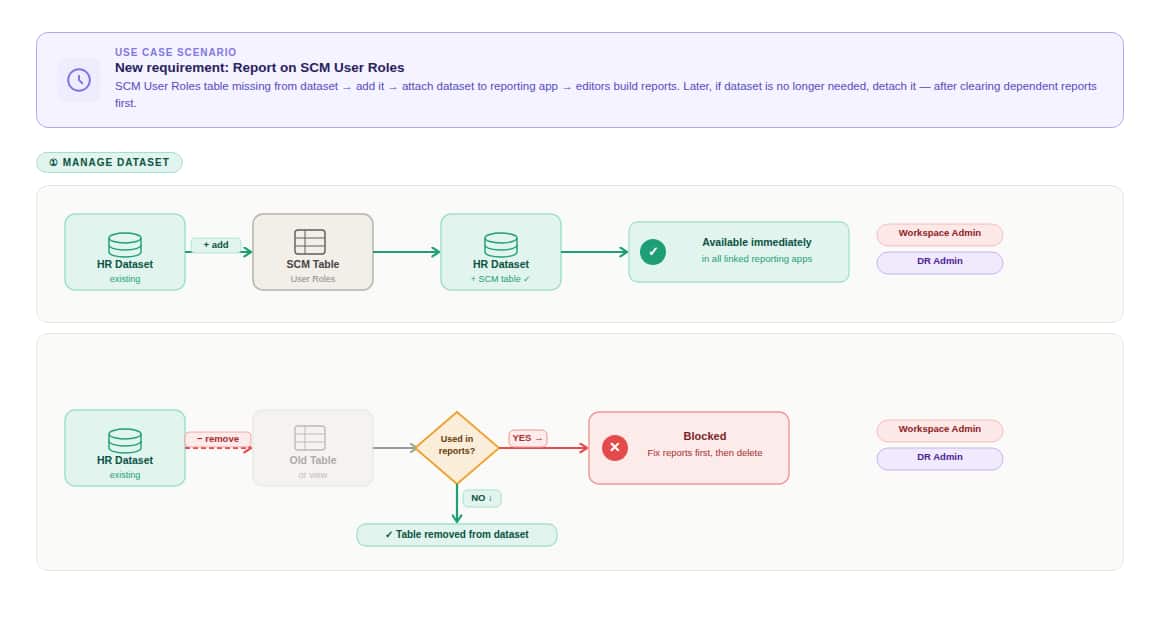Click the Workspace Admin badge in the add flow
This screenshot has height=627, width=1160.
click(x=940, y=234)
